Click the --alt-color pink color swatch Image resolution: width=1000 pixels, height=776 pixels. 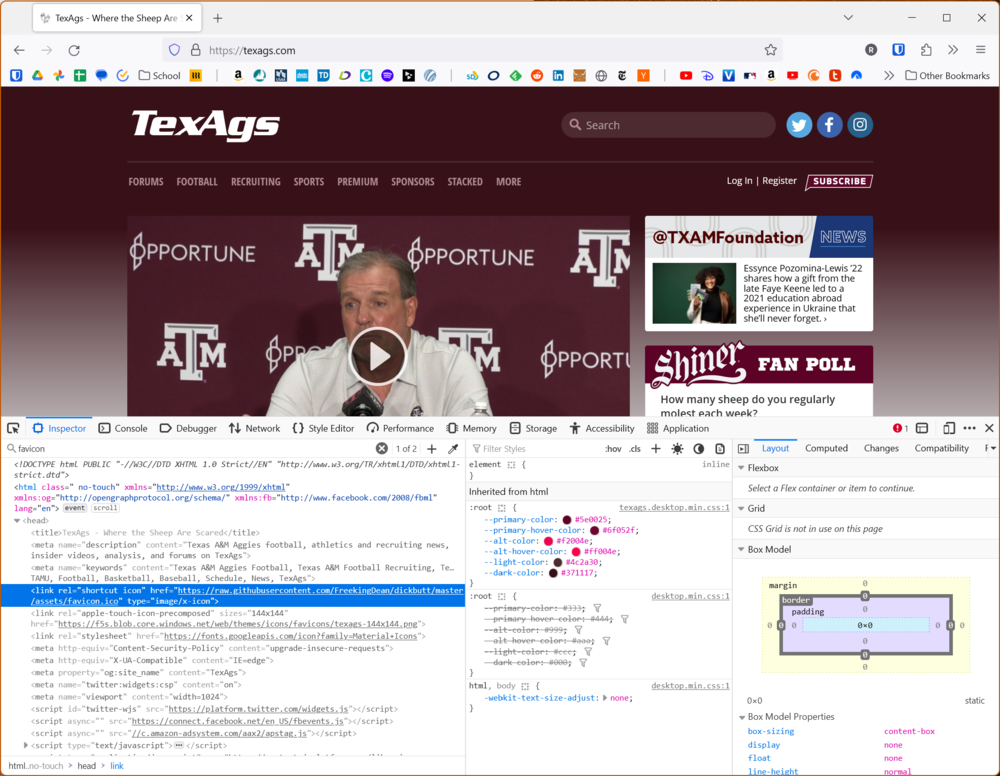coord(548,541)
